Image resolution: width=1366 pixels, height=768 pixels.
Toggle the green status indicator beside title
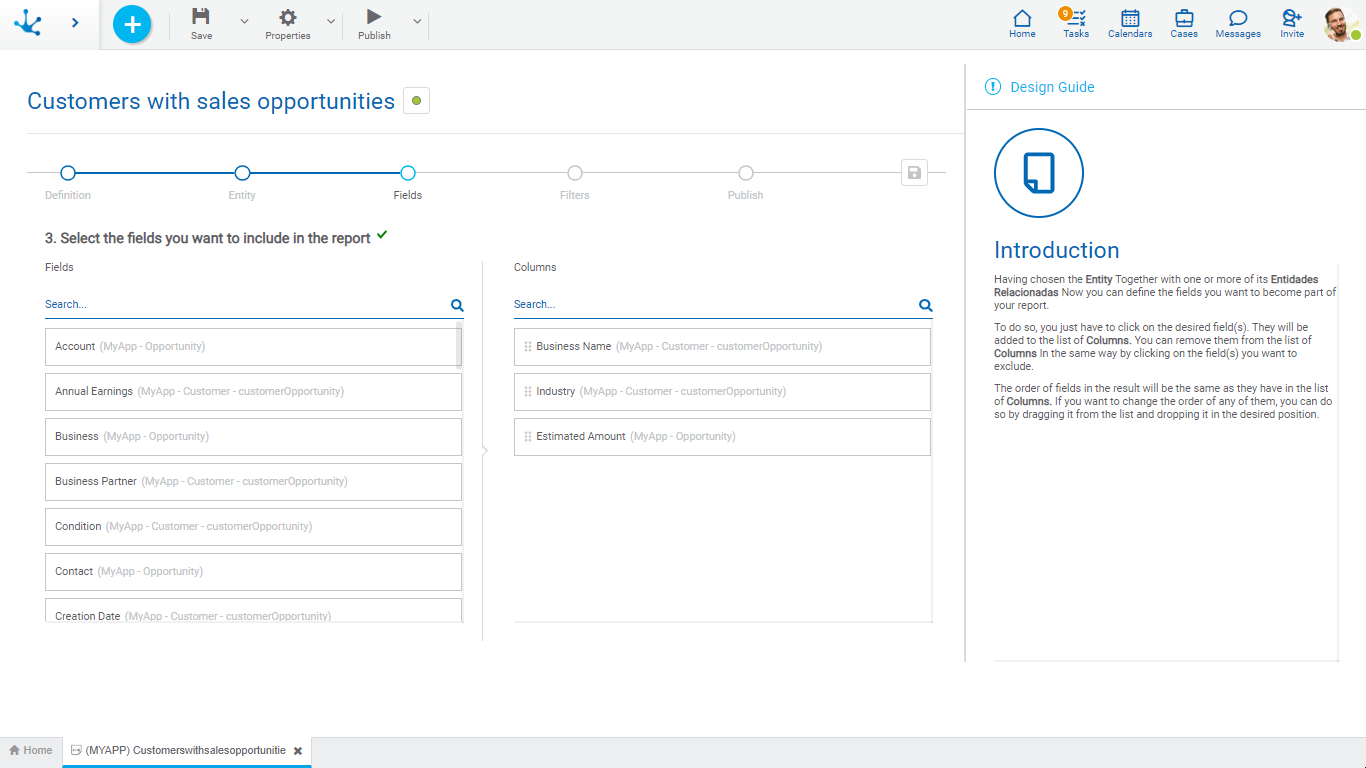416,101
